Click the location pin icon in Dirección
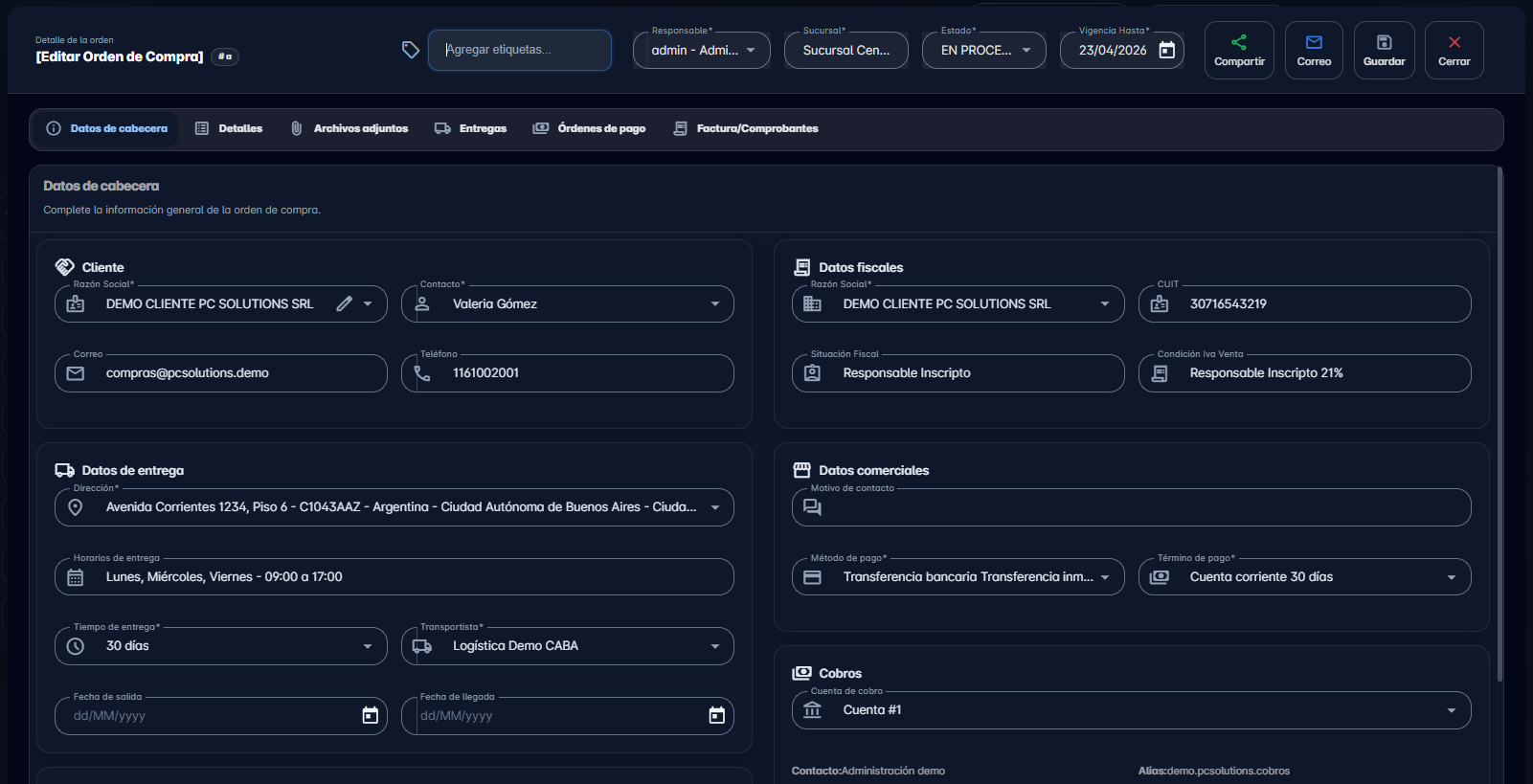The height and width of the screenshot is (784, 1533). (76, 507)
